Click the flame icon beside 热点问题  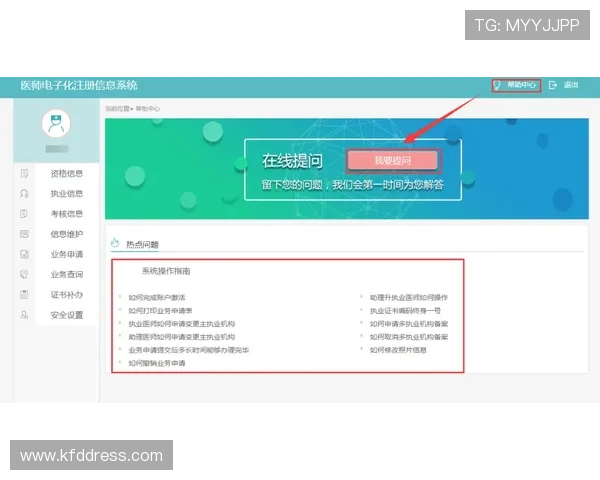click(x=115, y=243)
